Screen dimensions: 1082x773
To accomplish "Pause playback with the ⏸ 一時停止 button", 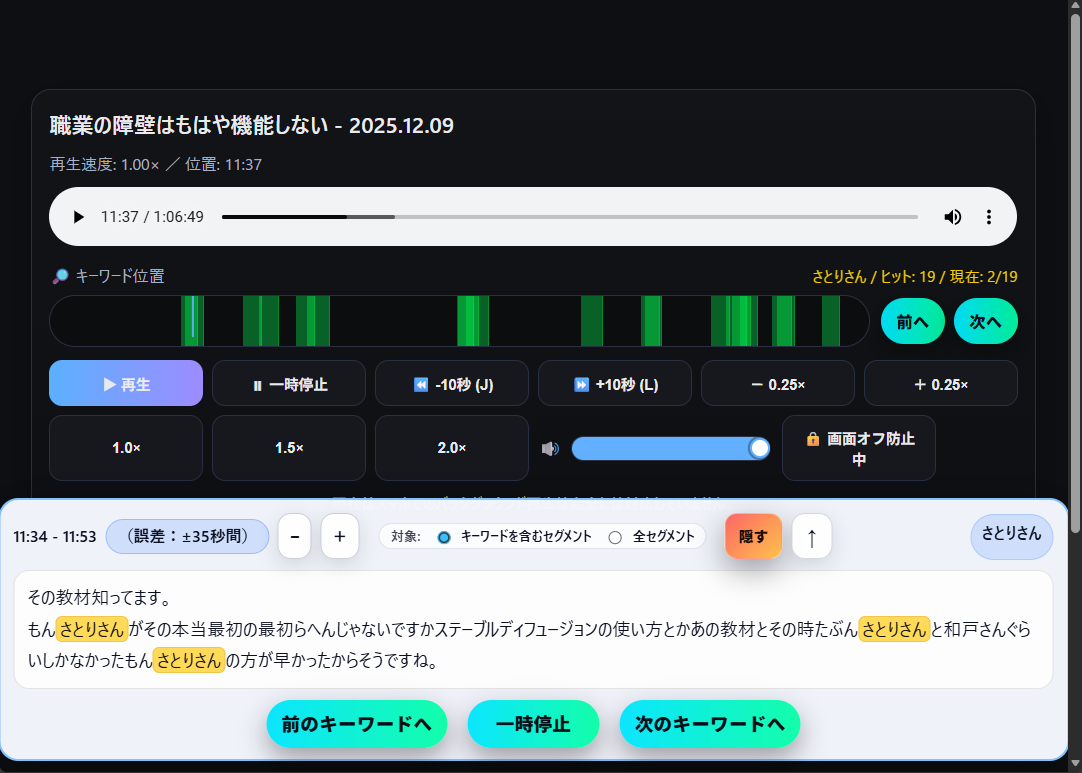I will click(x=288, y=383).
